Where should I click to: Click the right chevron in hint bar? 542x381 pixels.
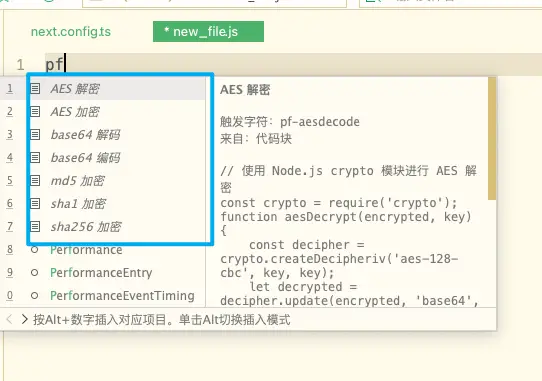point(24,319)
